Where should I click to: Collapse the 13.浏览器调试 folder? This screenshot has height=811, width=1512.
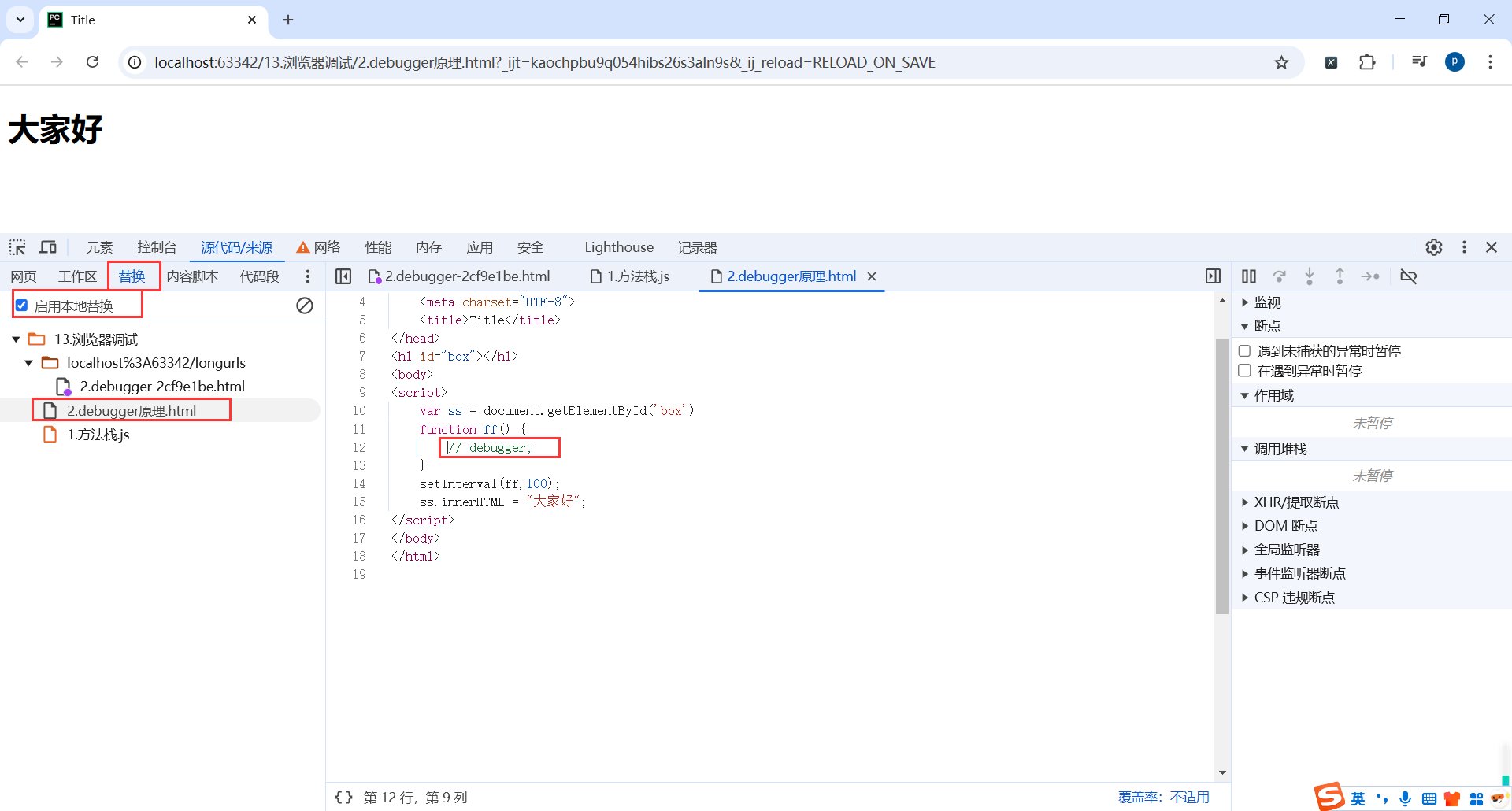[x=16, y=339]
